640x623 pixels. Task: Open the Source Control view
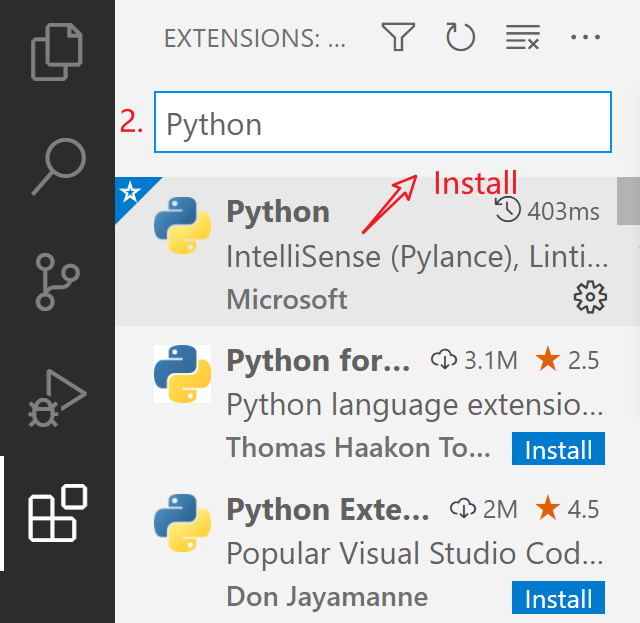click(x=57, y=282)
